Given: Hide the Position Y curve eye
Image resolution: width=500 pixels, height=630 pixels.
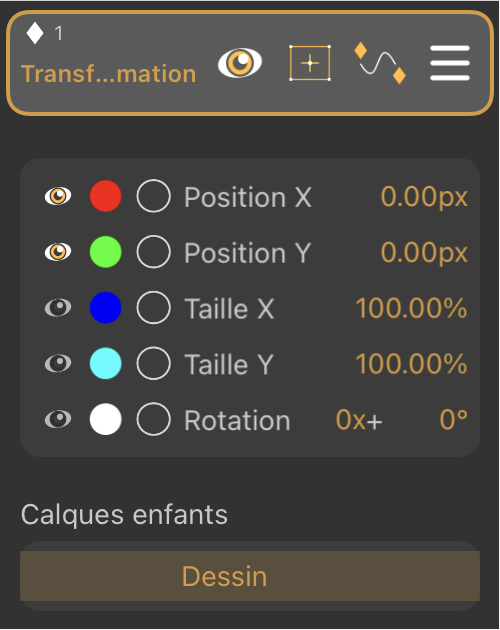Looking at the screenshot, I should point(58,252).
